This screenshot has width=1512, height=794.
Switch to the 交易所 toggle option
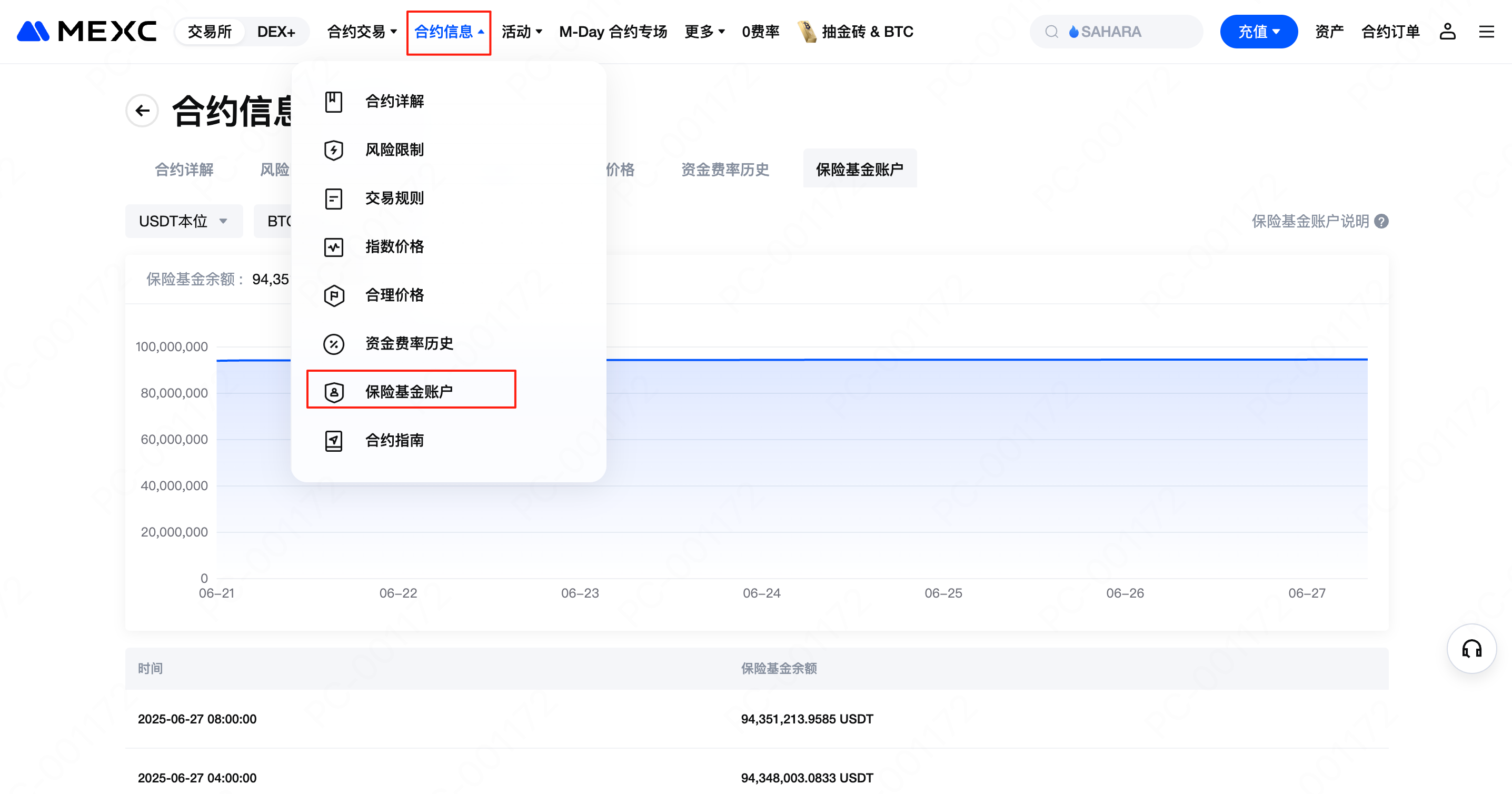[x=210, y=32]
